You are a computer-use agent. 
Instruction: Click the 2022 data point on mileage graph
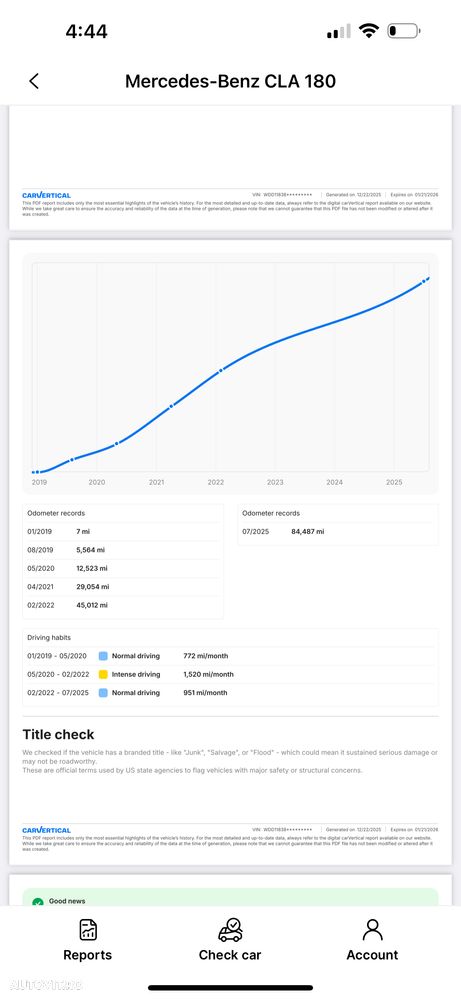pyautogui.click(x=221, y=370)
